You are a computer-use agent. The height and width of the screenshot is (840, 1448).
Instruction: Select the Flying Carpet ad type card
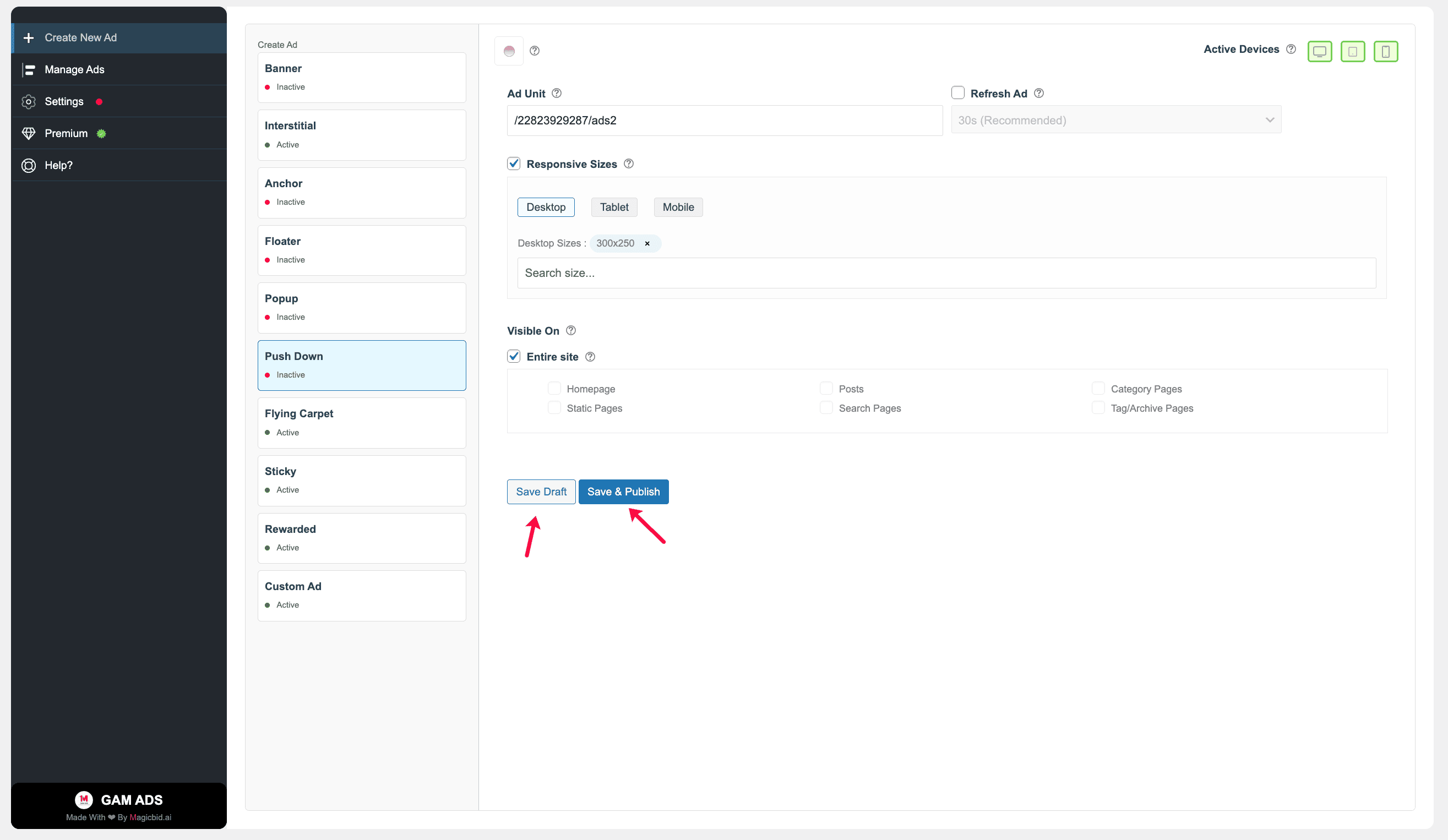[x=362, y=423]
